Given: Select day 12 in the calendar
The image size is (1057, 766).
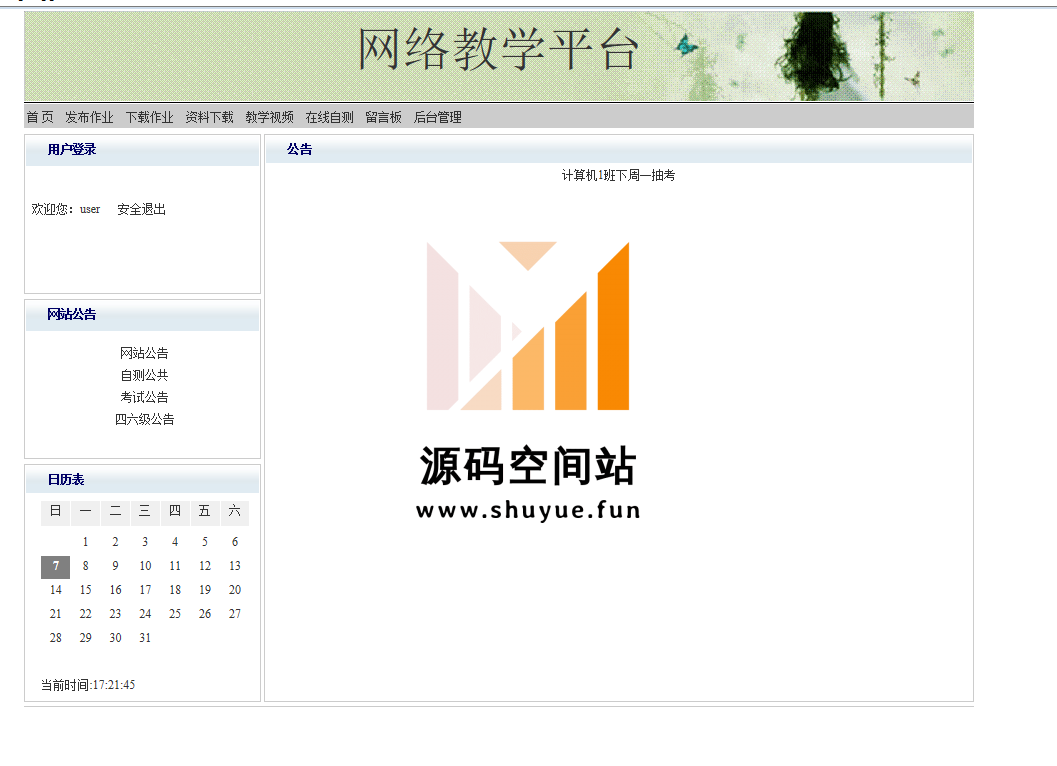Looking at the screenshot, I should [x=205, y=566].
